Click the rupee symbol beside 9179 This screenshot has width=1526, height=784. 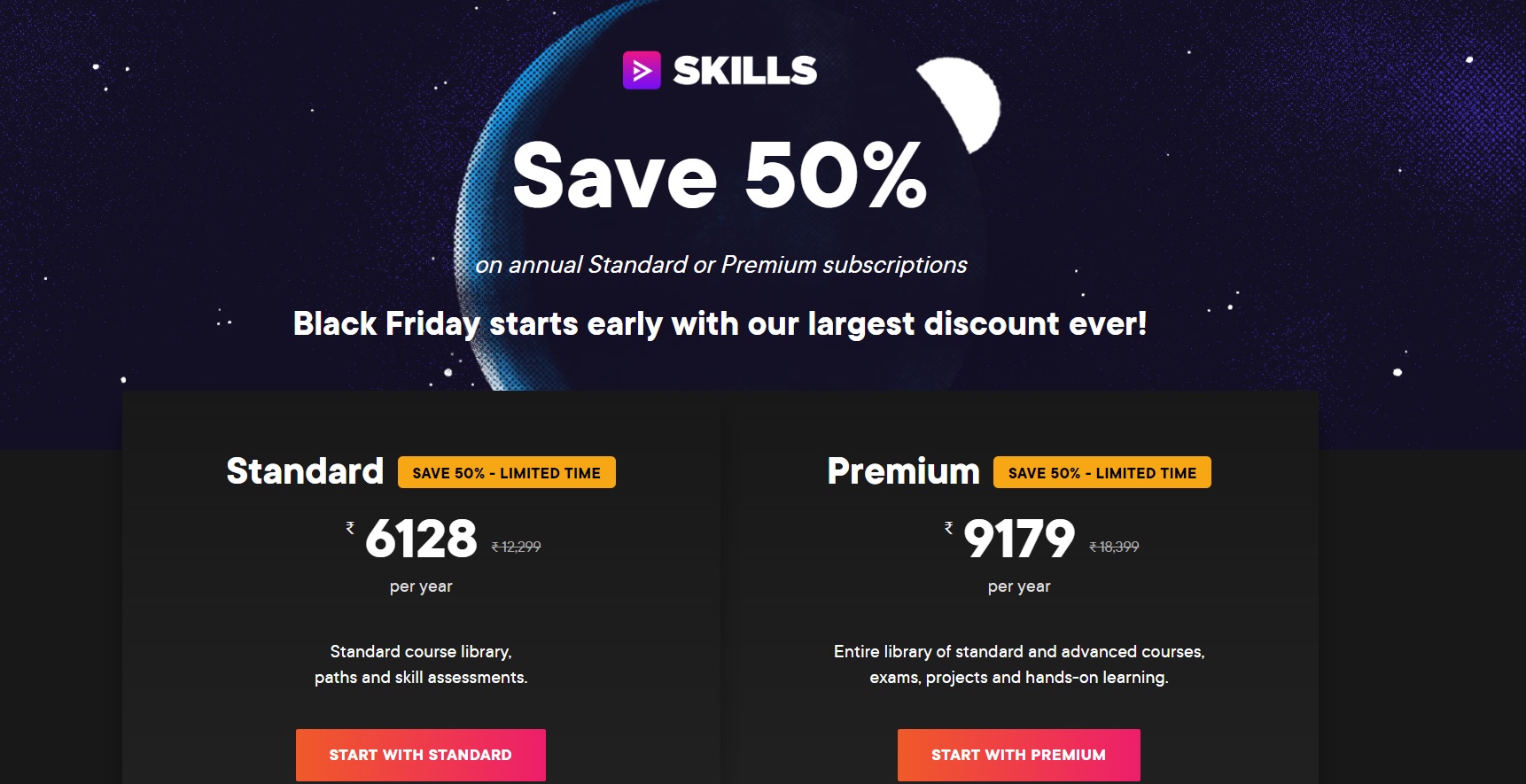click(x=948, y=528)
